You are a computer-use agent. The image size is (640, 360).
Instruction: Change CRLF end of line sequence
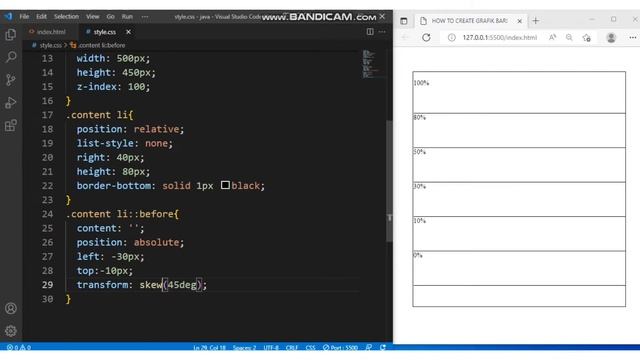(291, 347)
